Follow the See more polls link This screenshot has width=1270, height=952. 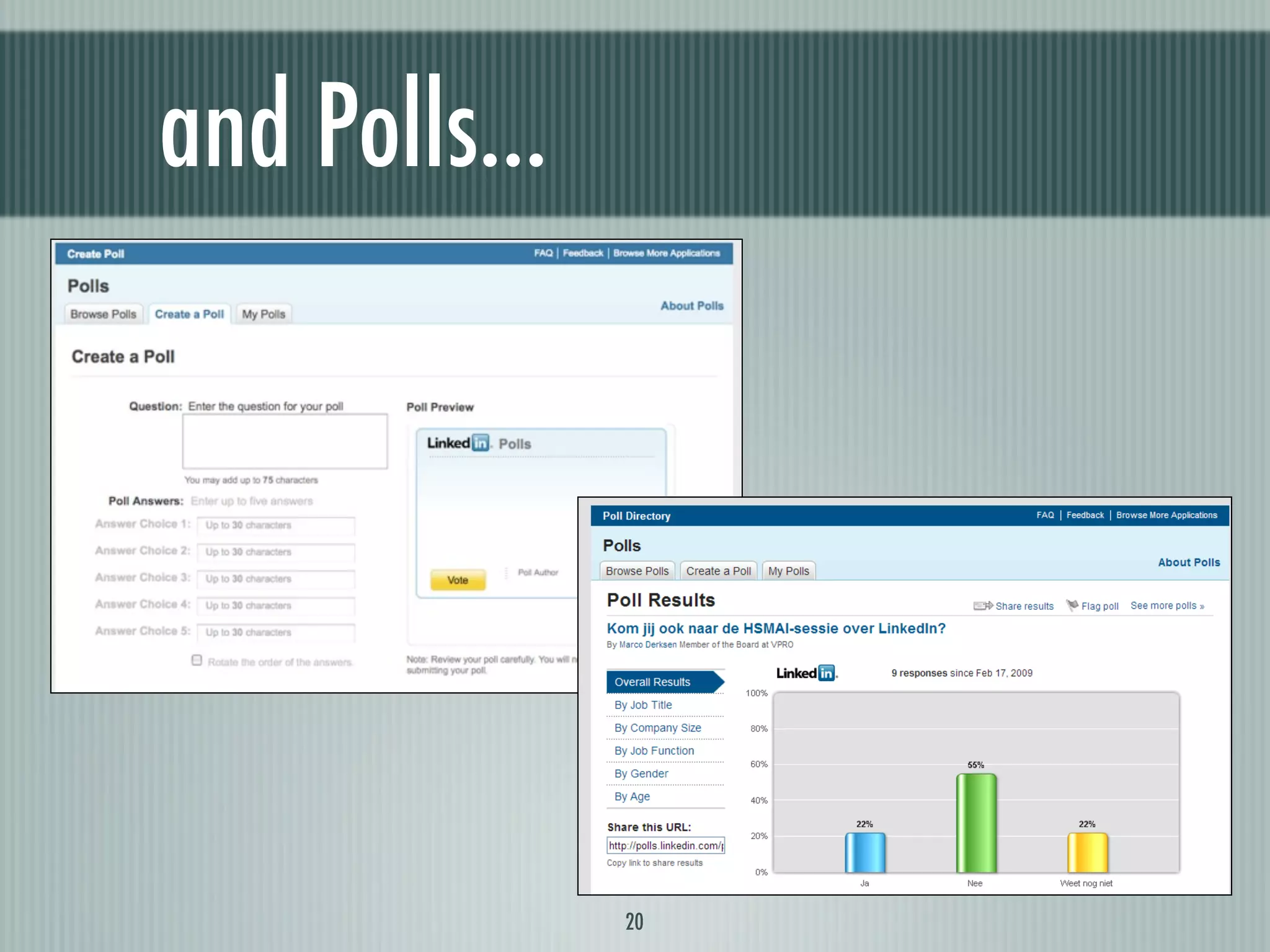pyautogui.click(x=1166, y=606)
